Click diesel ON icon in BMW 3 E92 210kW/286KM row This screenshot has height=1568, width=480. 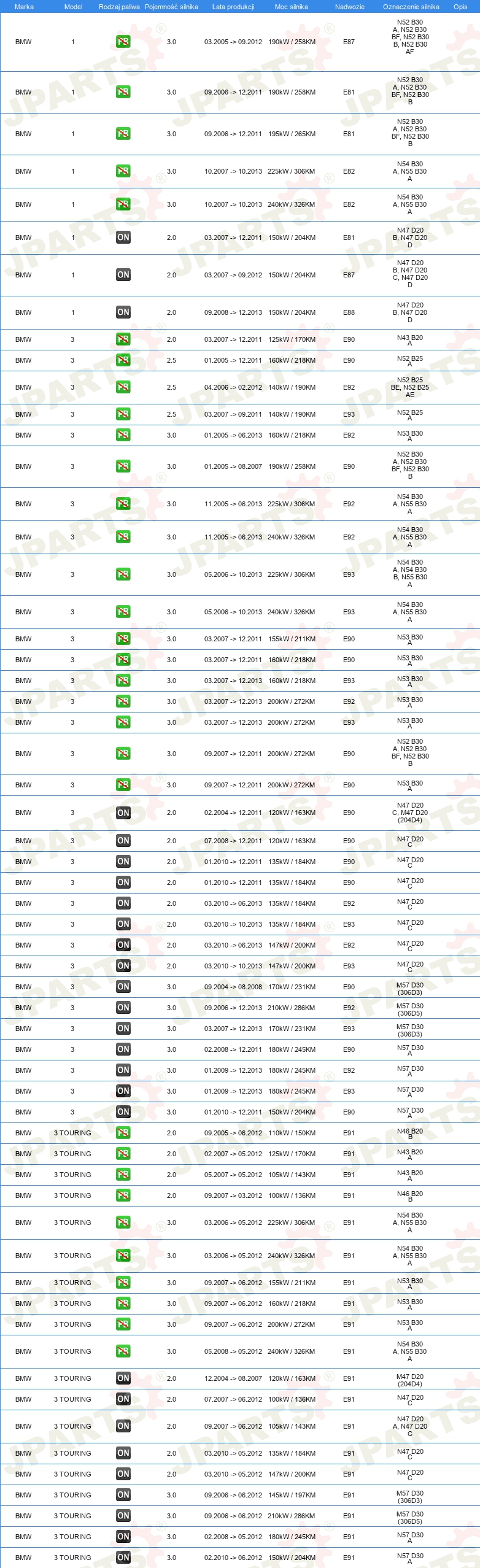click(x=123, y=1008)
